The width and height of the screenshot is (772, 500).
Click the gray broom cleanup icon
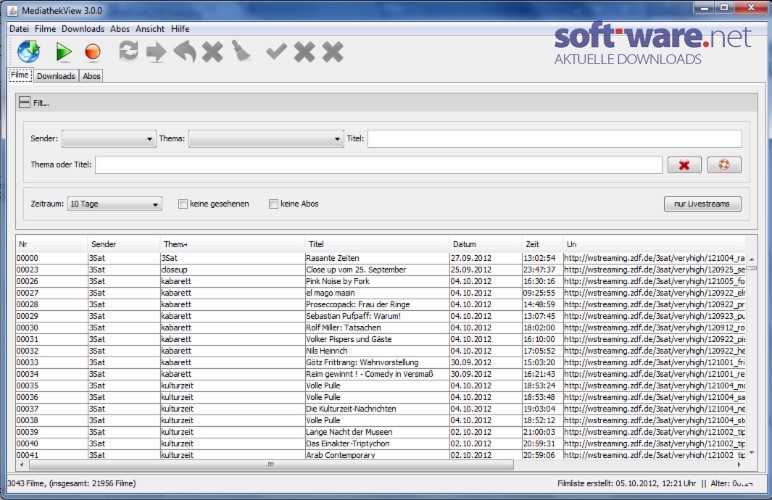tap(241, 51)
